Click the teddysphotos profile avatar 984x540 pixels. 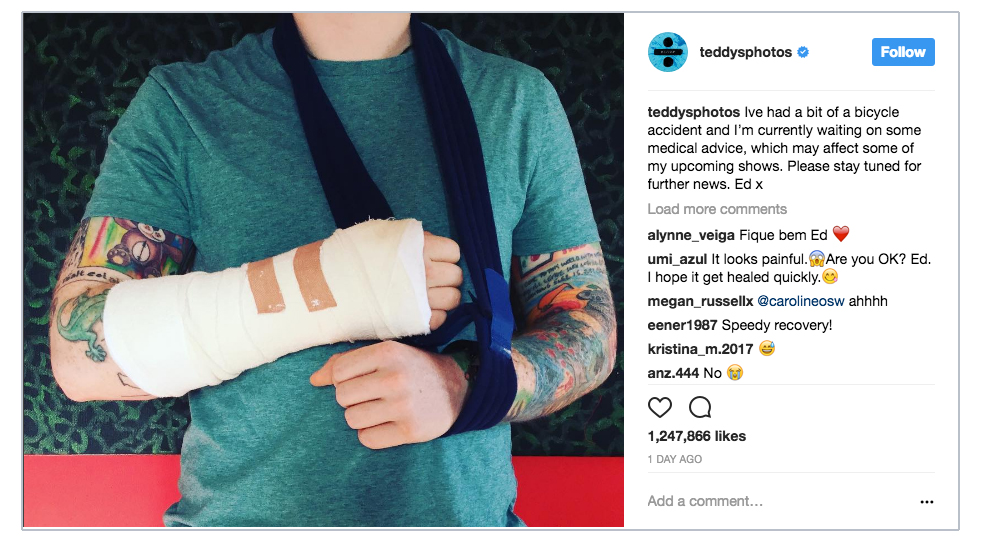667,52
